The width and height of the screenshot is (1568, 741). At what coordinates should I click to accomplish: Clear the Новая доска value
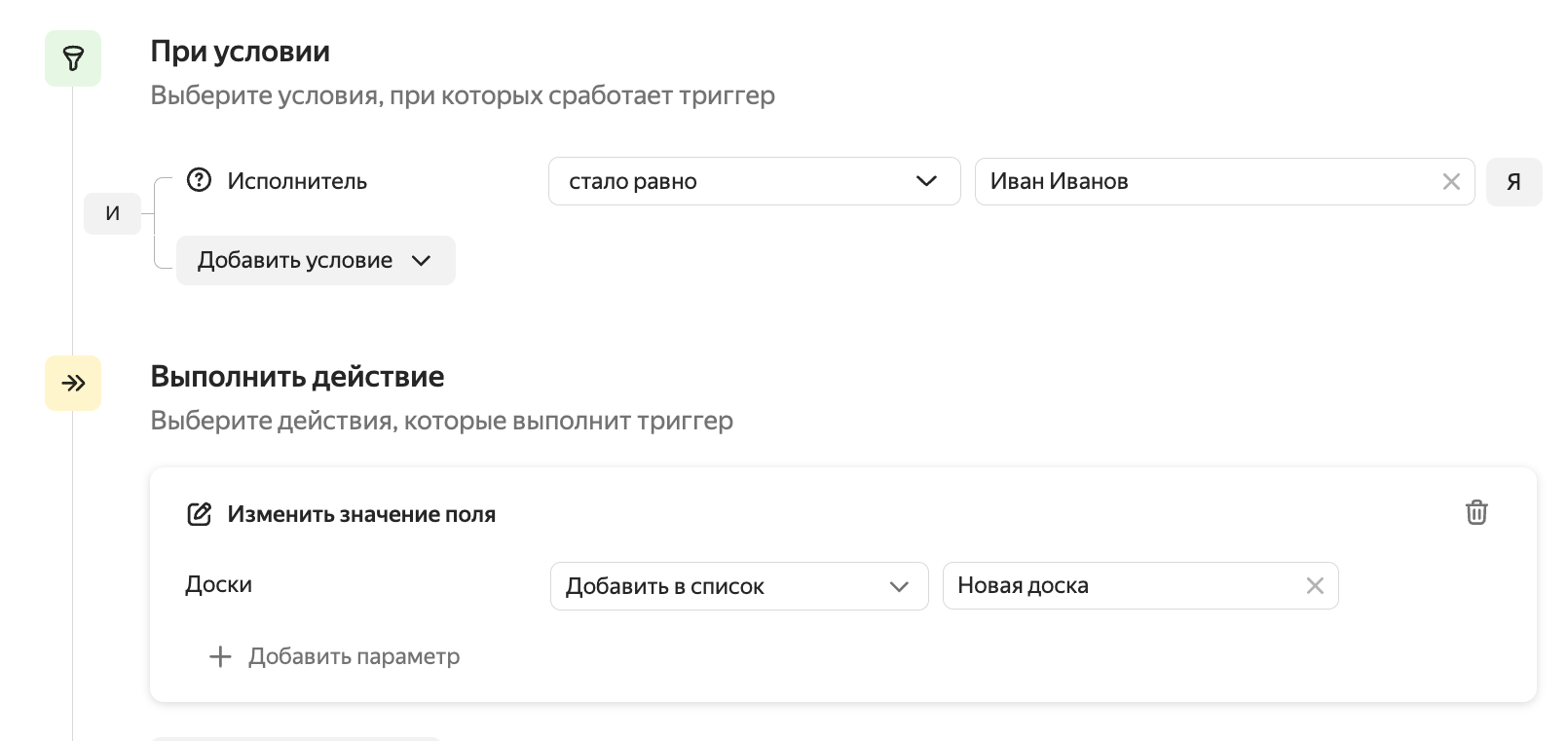click(x=1314, y=586)
